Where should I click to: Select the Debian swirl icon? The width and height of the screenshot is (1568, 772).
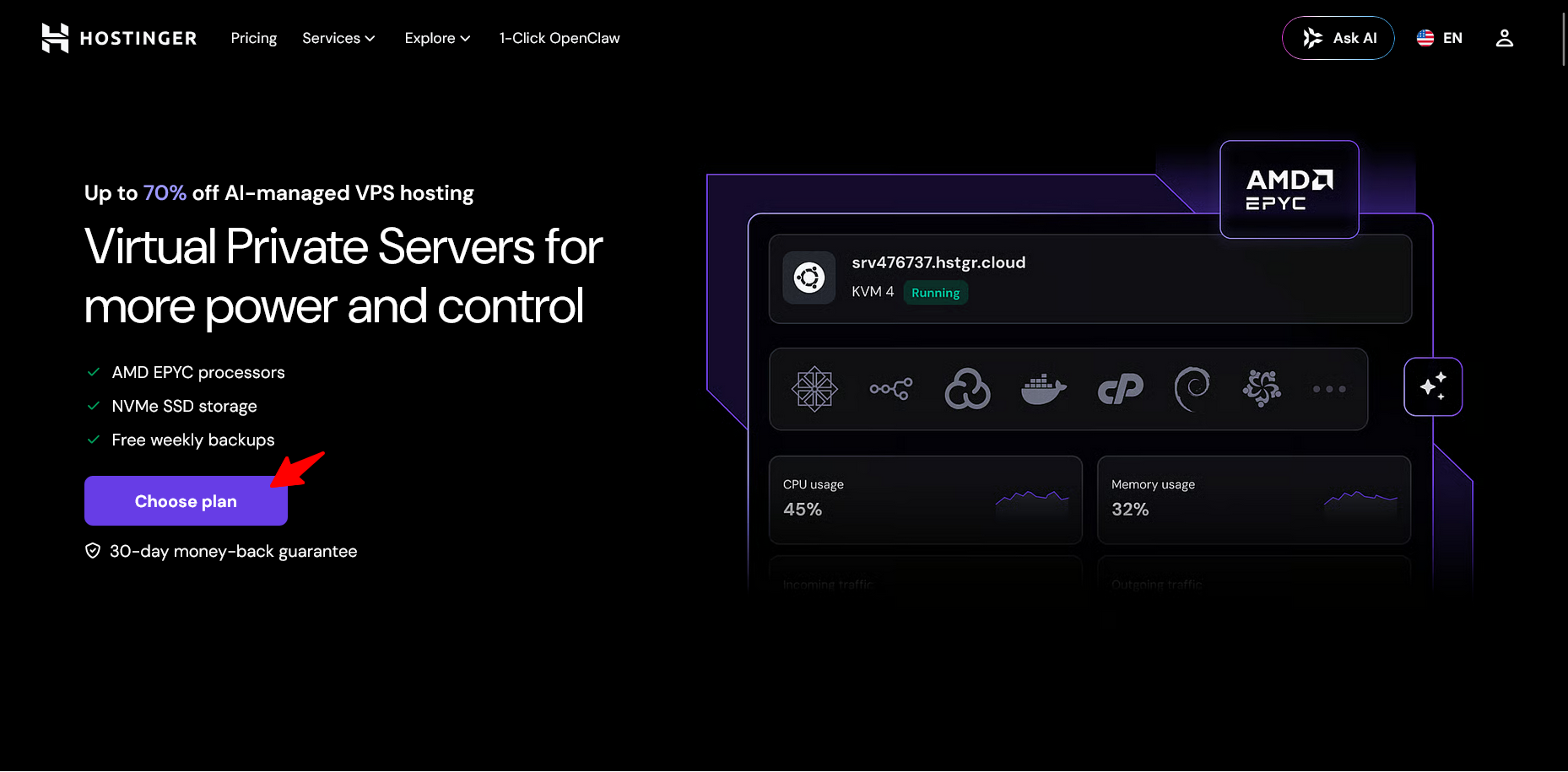[1192, 389]
